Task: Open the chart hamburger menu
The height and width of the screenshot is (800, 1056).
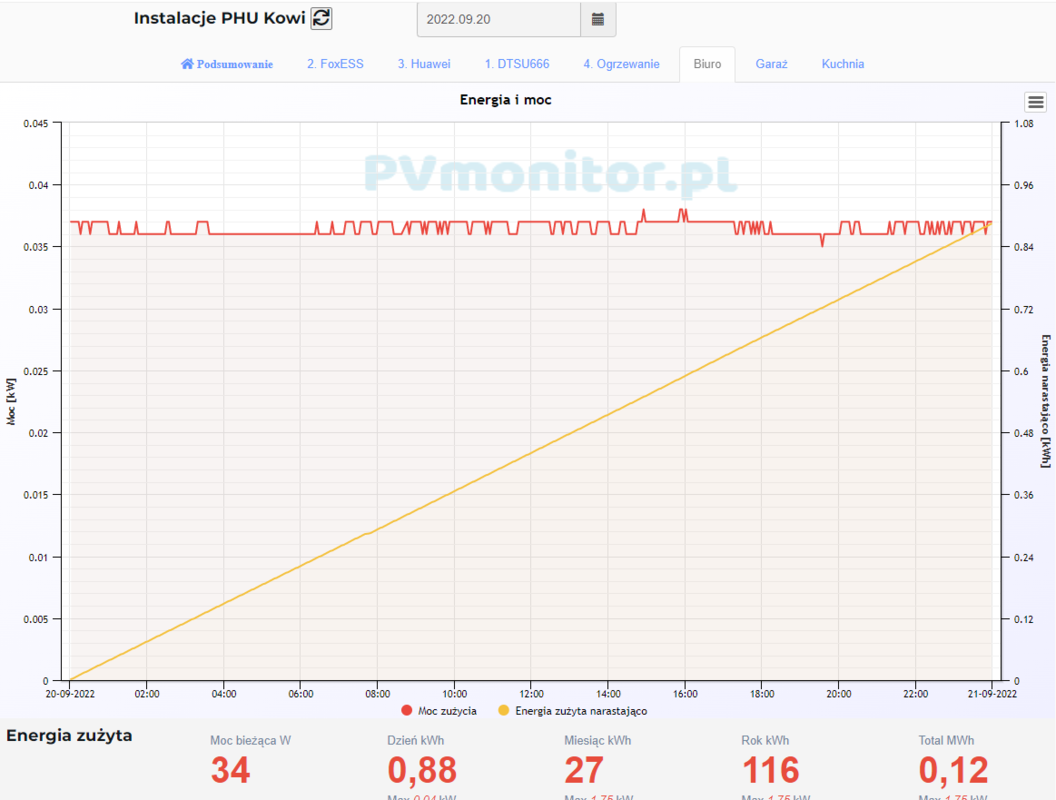Action: coord(1035,102)
